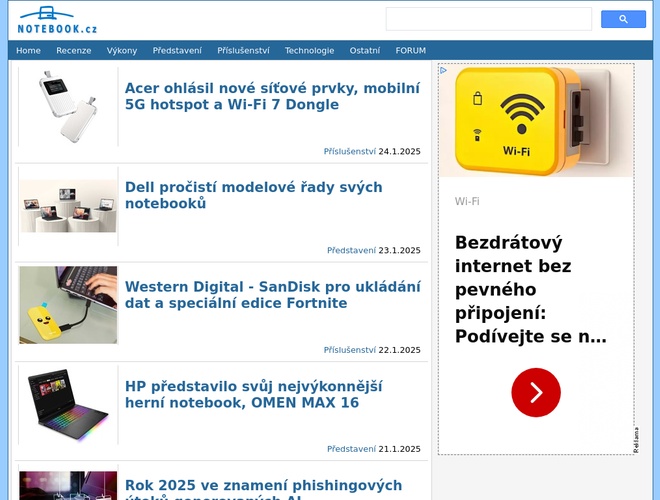Image resolution: width=660 pixels, height=500 pixels.
Task: Open Acer 5G hotspot article thumbnail
Action: pos(68,106)
